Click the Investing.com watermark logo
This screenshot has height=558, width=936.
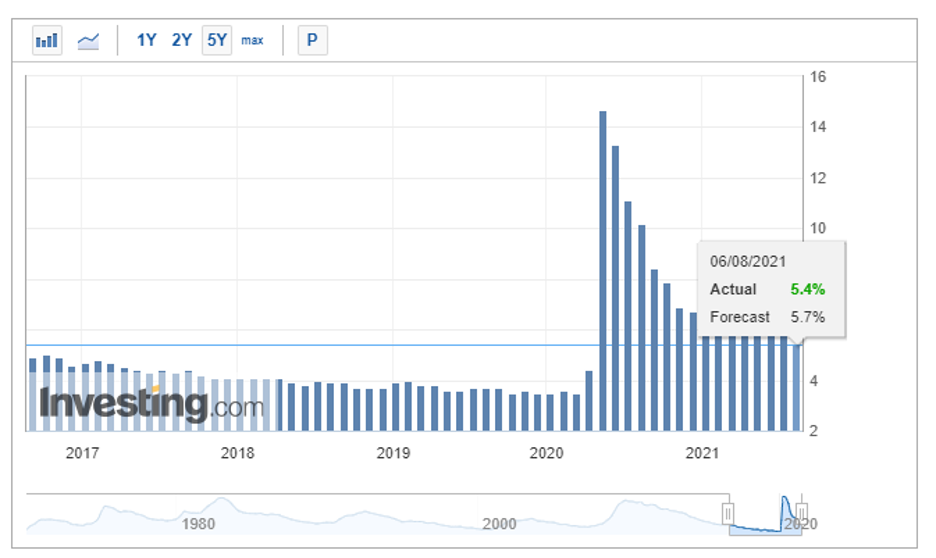point(151,405)
